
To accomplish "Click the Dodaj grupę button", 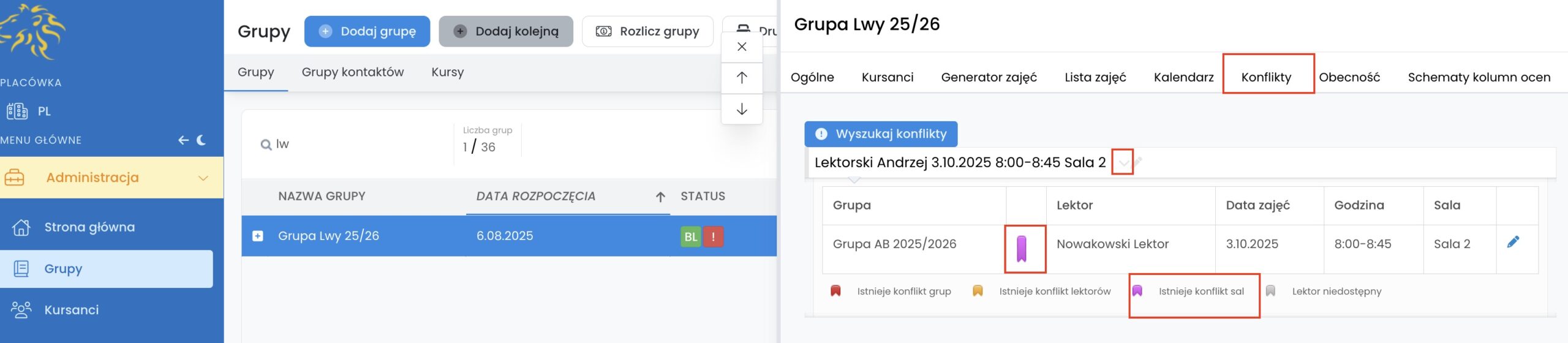I will tap(367, 31).
